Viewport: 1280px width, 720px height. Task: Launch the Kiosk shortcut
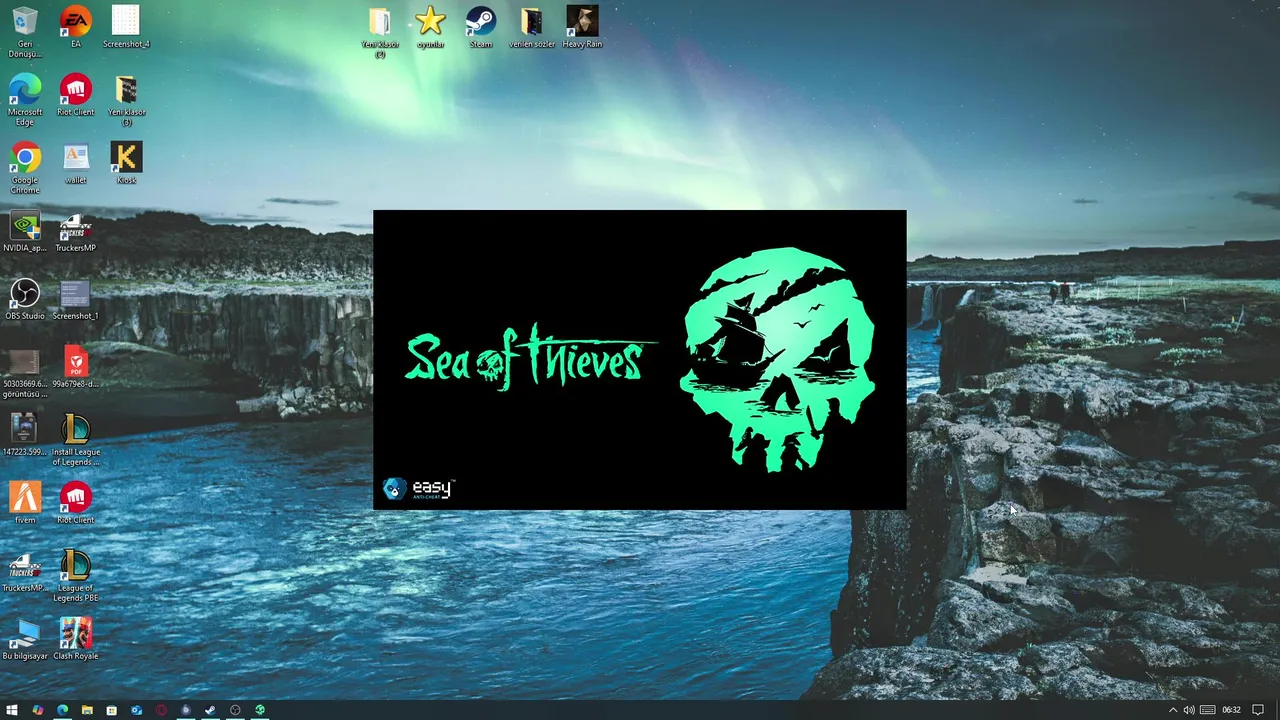[126, 163]
